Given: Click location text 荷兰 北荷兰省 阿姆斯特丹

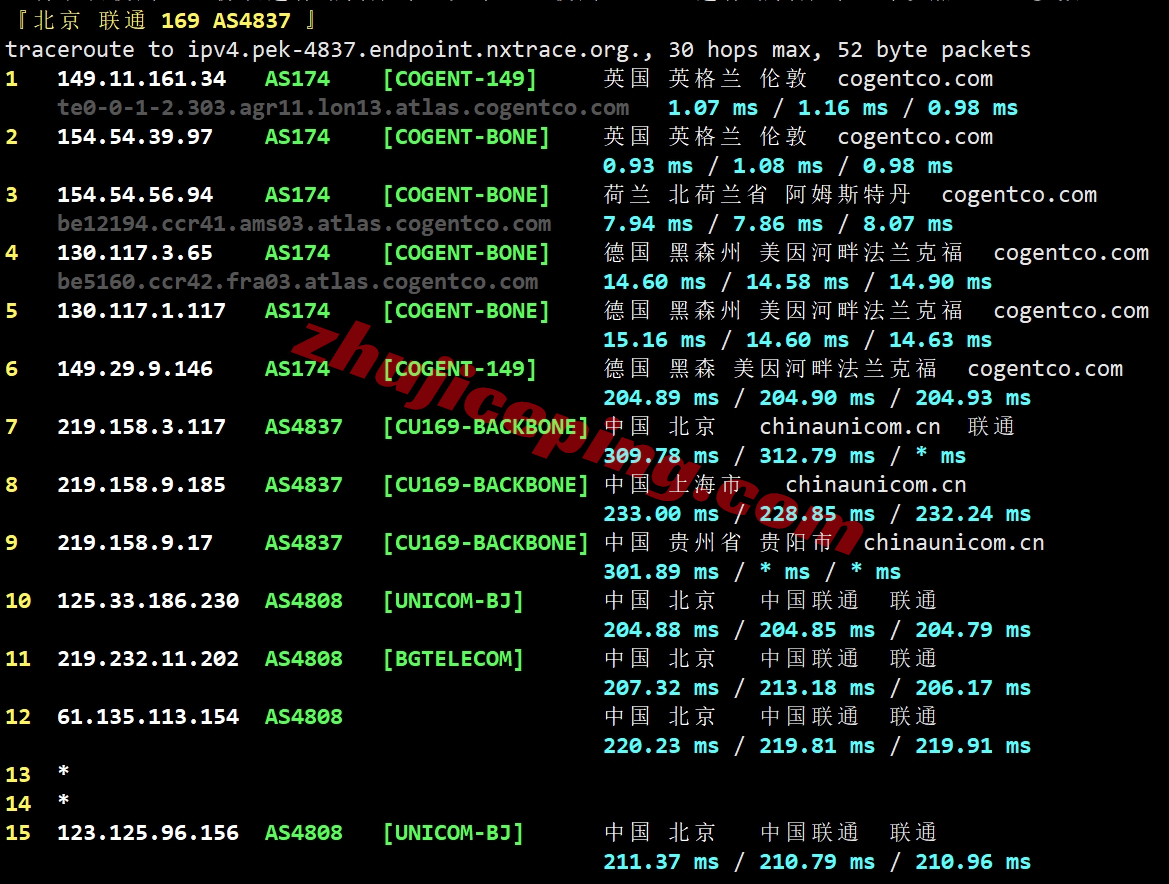Looking at the screenshot, I should pos(757,195).
